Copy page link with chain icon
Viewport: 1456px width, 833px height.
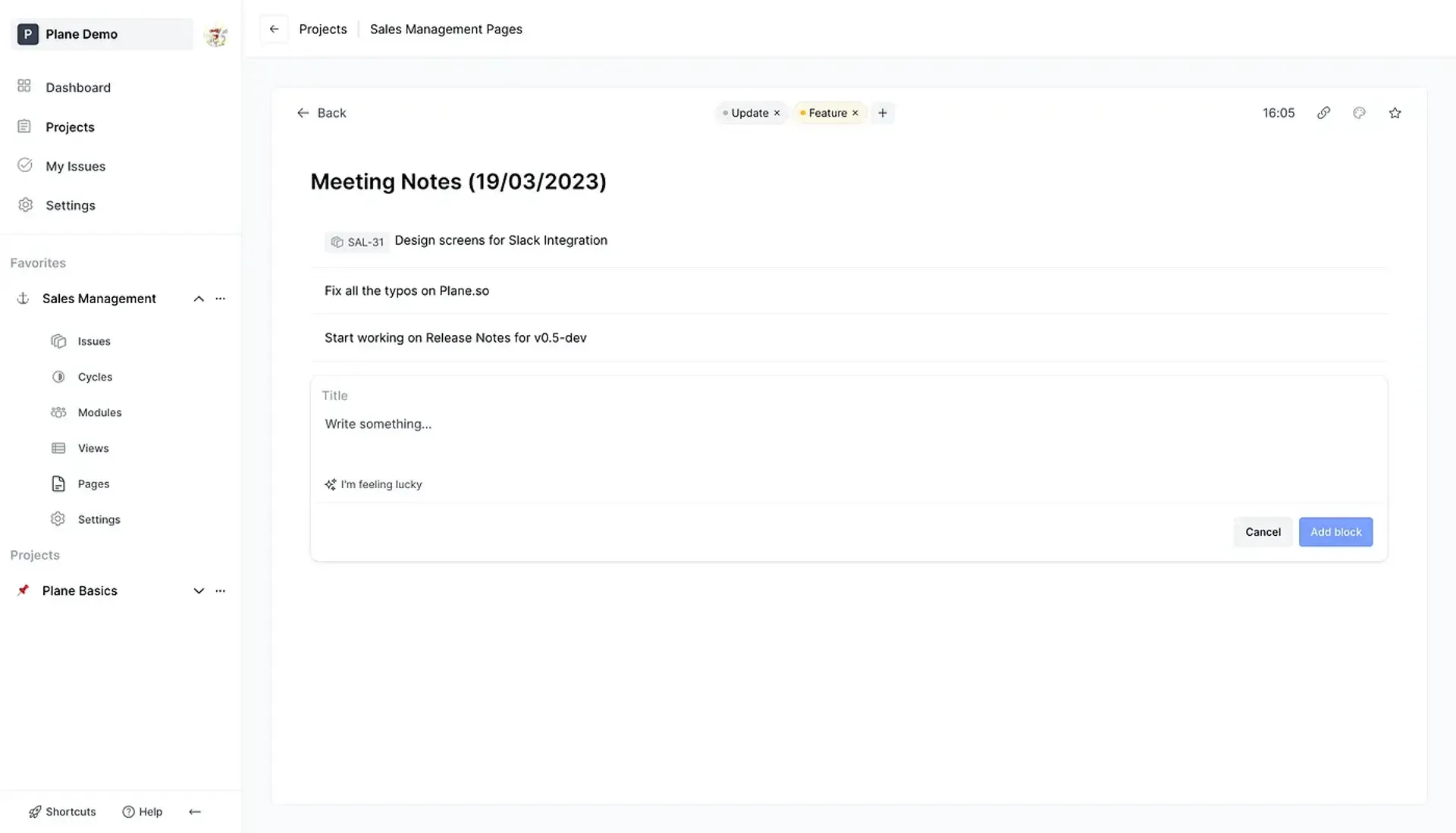coord(1323,113)
